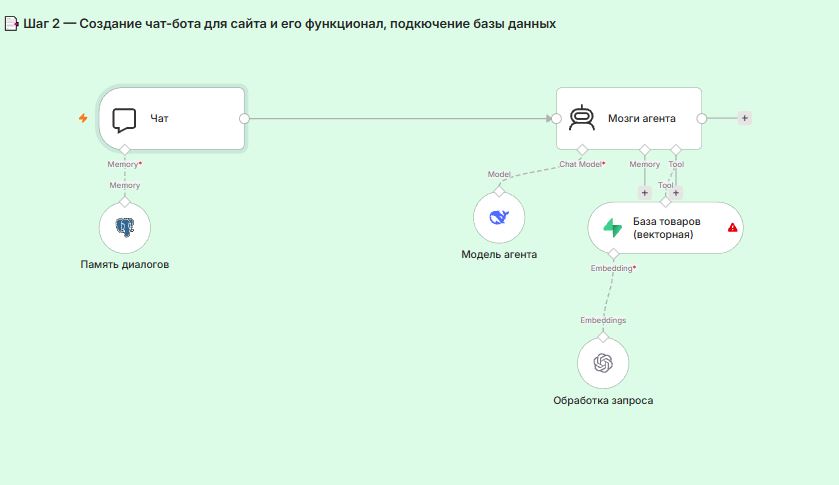The width and height of the screenshot is (839, 485).
Task: Click the Embedding* label under База товаров
Action: pyautogui.click(x=613, y=268)
